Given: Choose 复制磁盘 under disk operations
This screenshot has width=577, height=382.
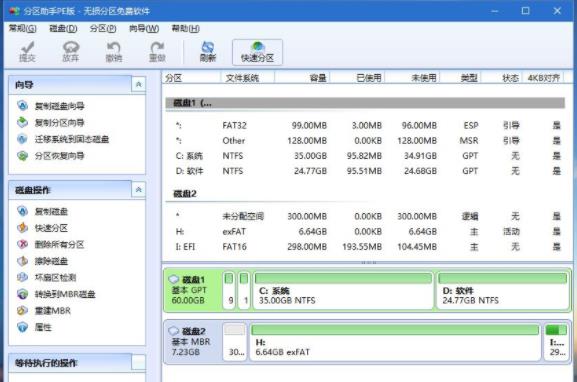Looking at the screenshot, I should [x=42, y=211].
